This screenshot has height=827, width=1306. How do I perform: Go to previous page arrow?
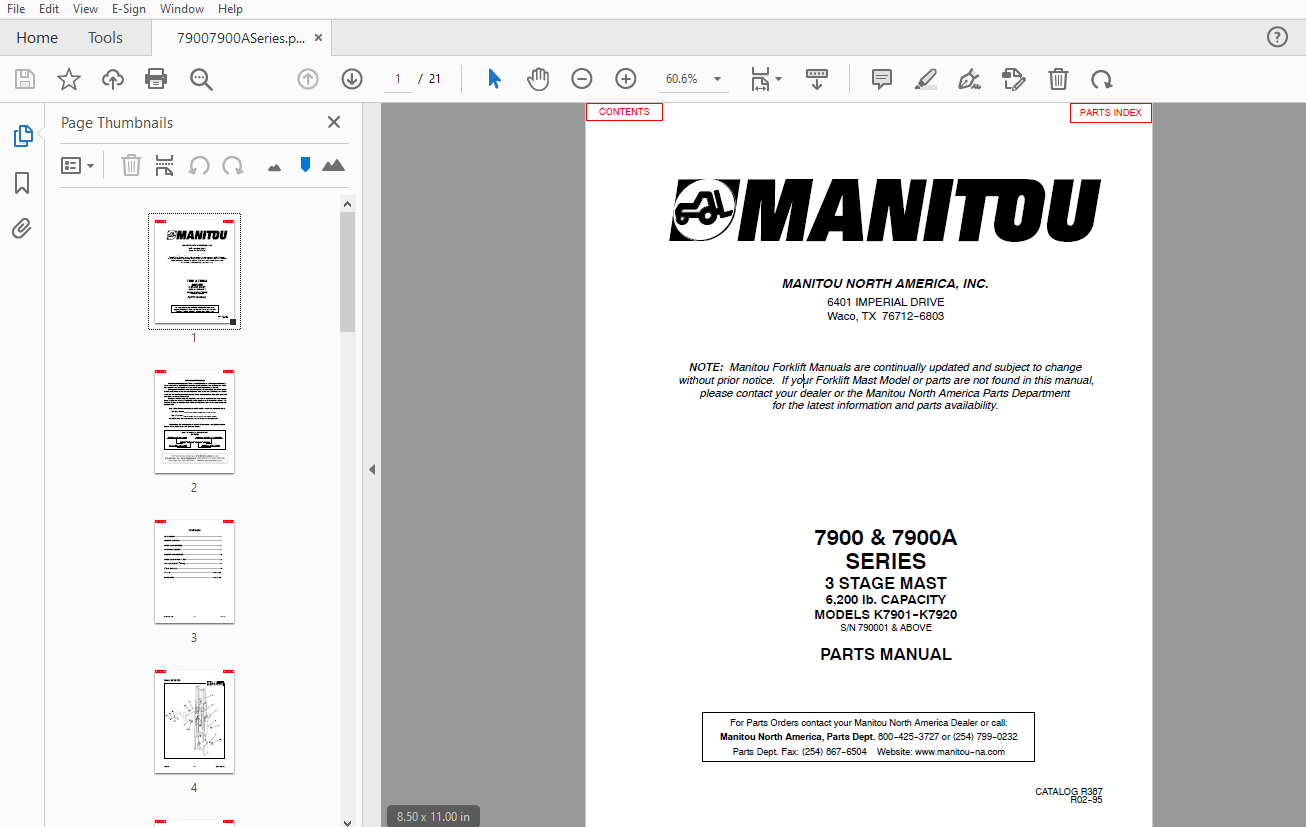pyautogui.click(x=308, y=79)
